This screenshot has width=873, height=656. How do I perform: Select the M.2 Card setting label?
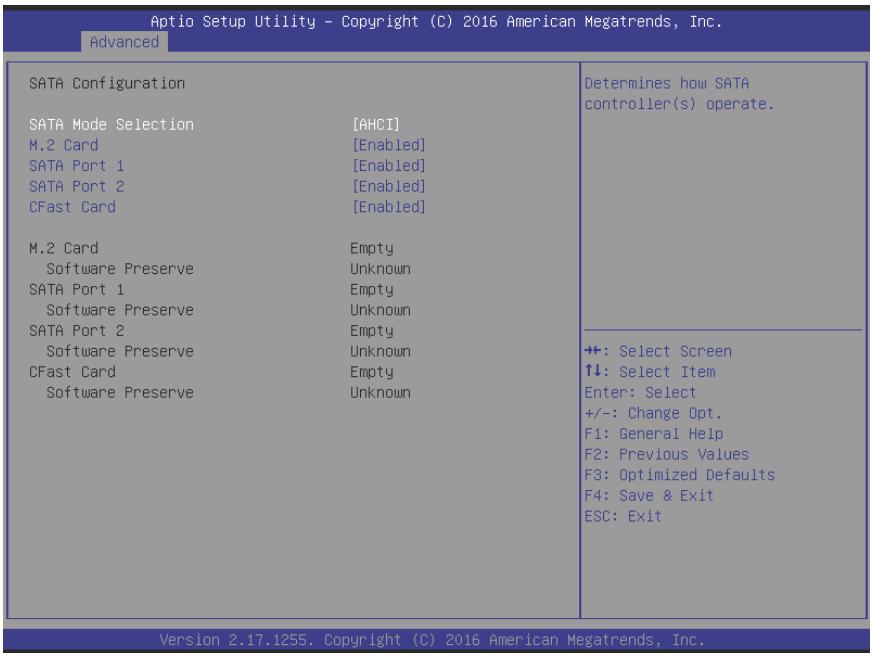pyautogui.click(x=63, y=145)
